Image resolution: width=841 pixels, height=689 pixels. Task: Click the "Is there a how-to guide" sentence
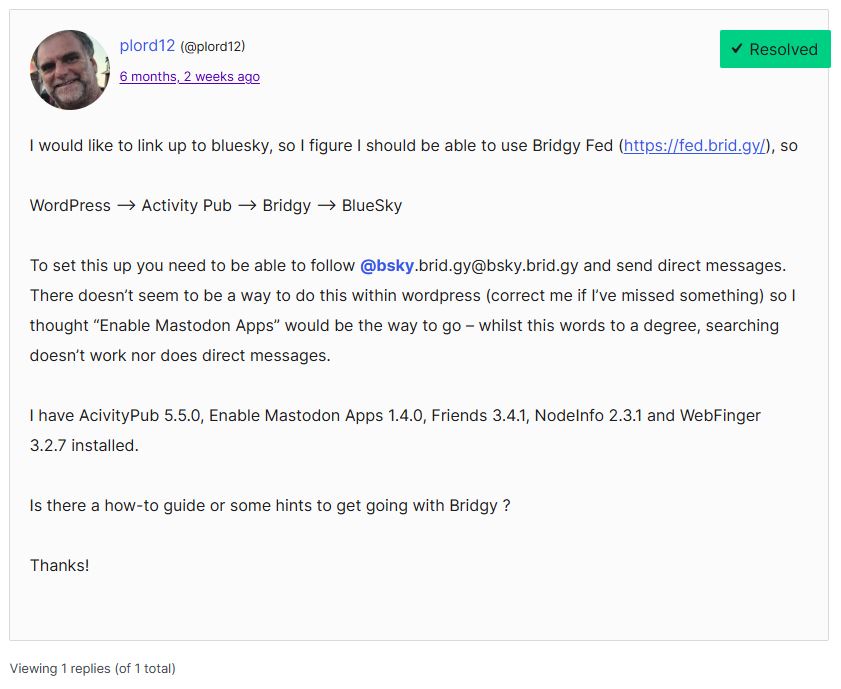click(x=270, y=506)
